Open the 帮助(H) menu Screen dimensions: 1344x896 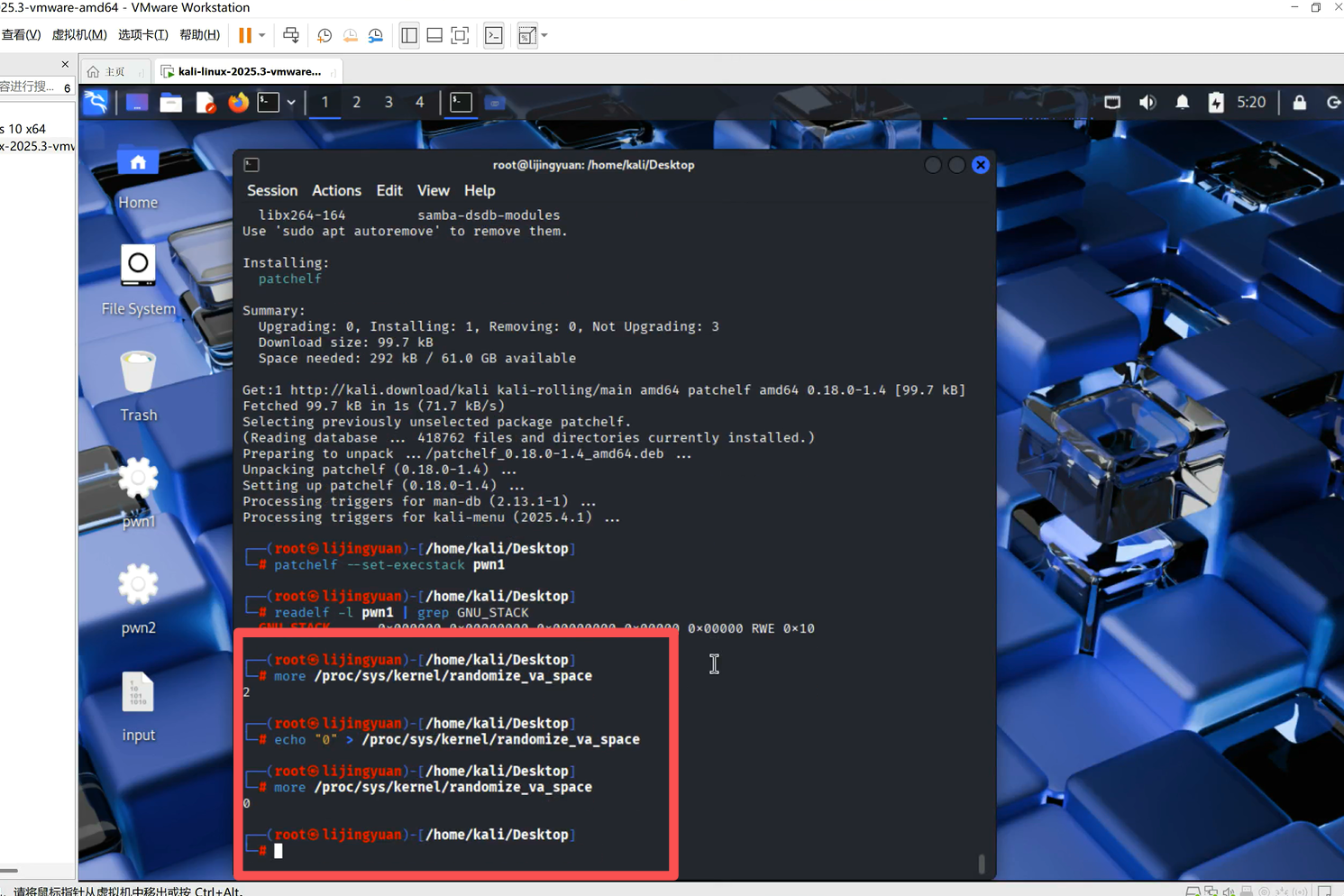tap(200, 35)
